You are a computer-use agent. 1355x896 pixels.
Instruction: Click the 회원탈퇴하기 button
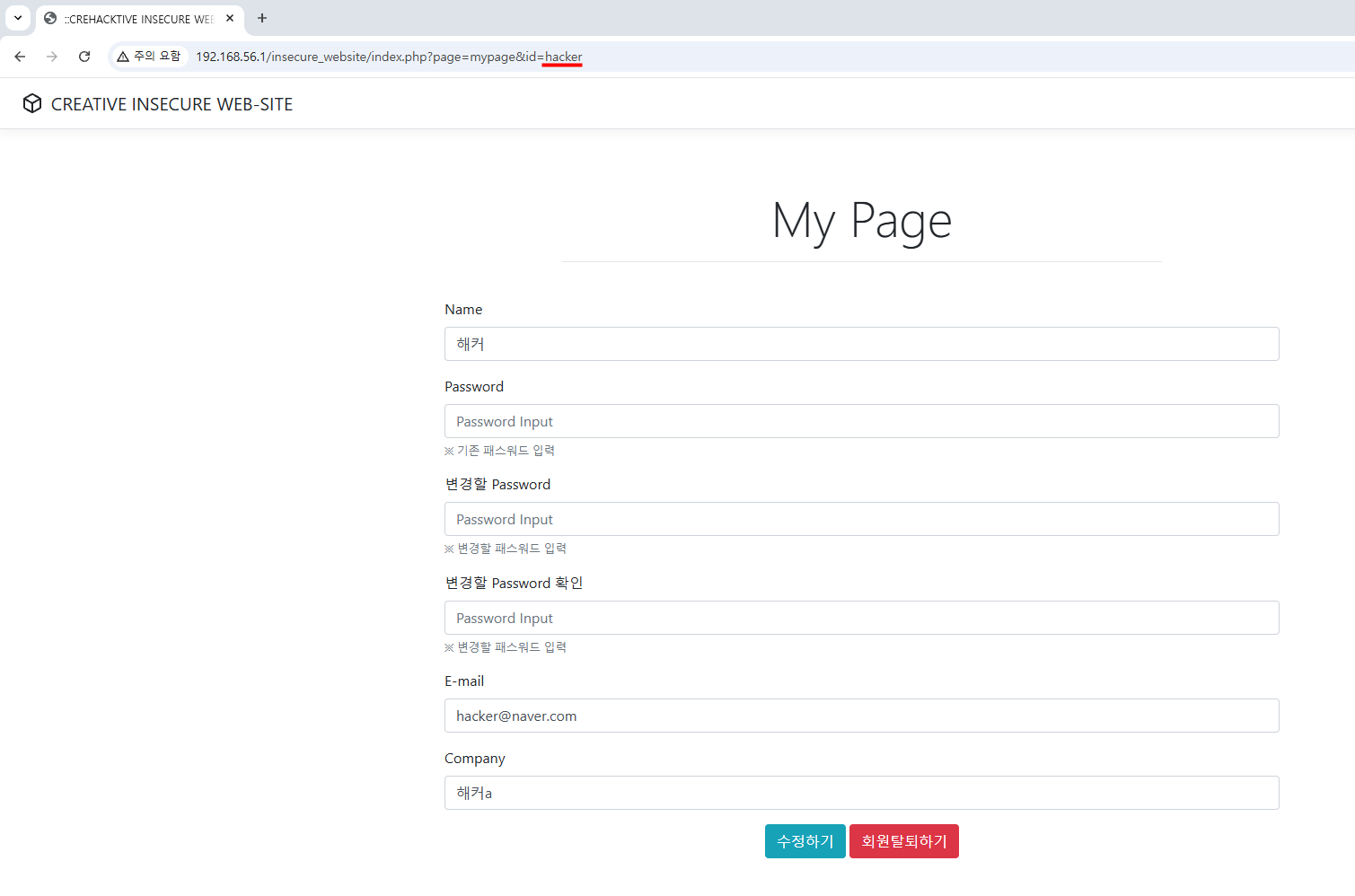(903, 841)
